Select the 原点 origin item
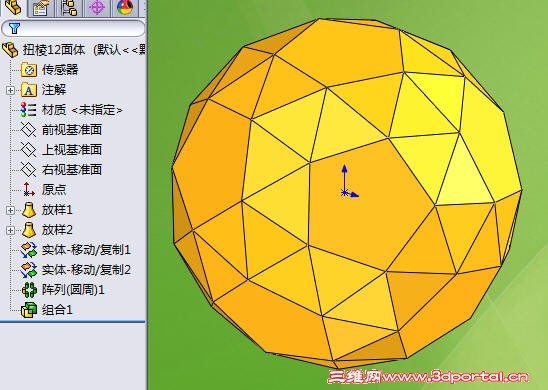 (54, 189)
